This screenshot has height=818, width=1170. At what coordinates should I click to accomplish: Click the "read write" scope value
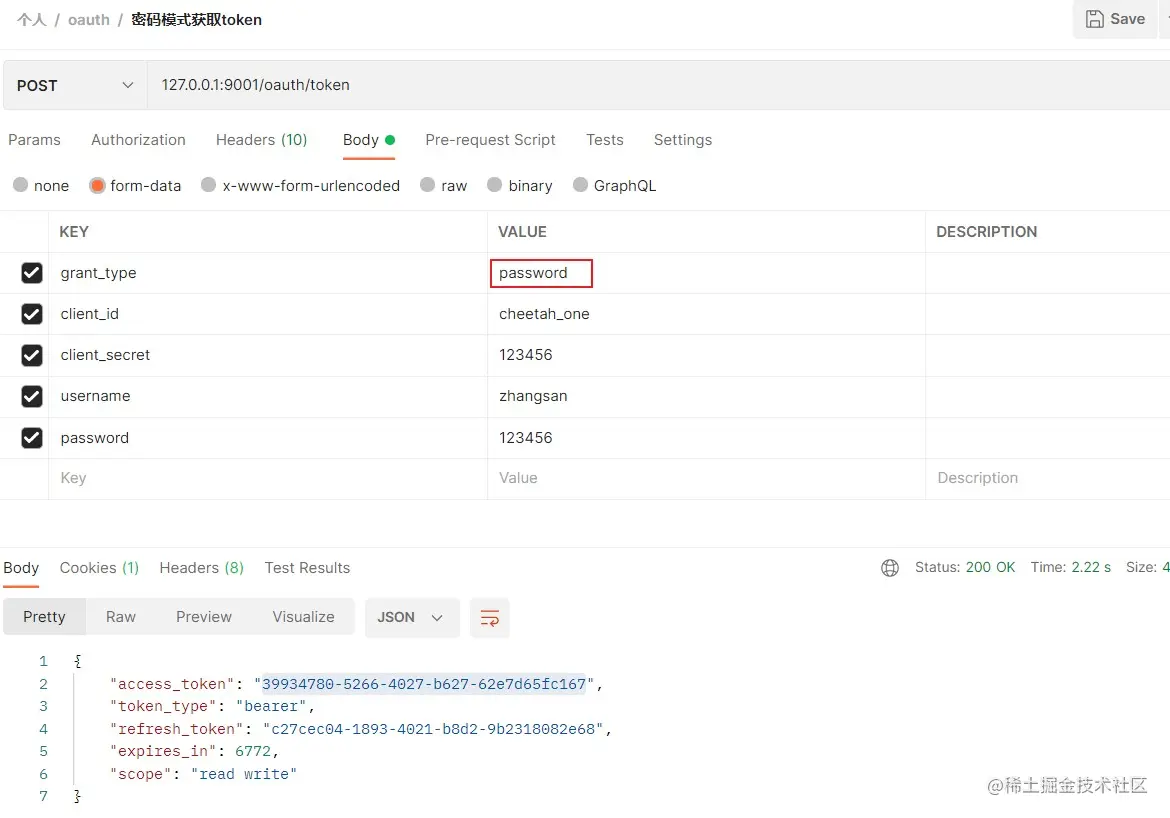(x=244, y=775)
